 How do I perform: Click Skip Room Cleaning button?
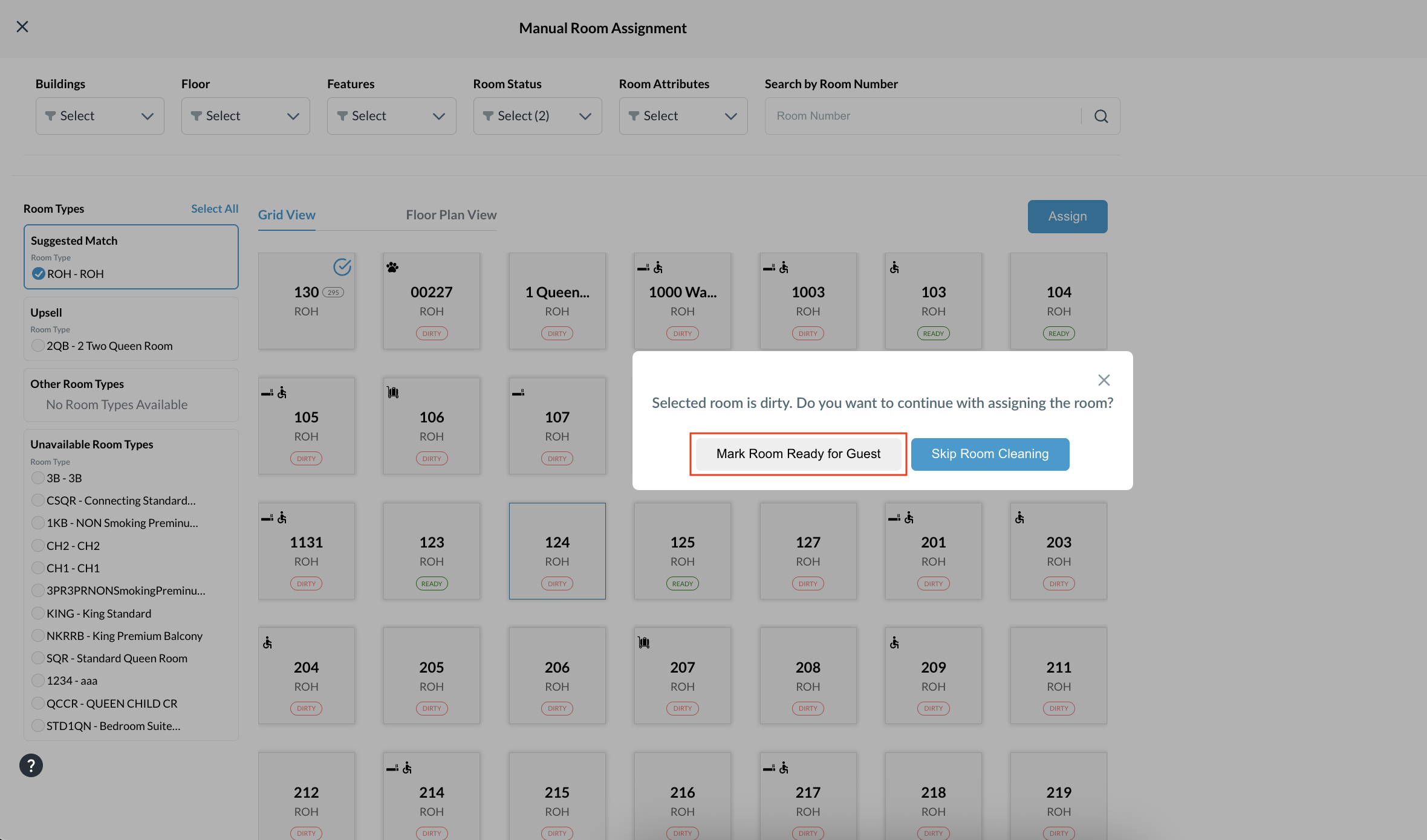pyautogui.click(x=990, y=454)
